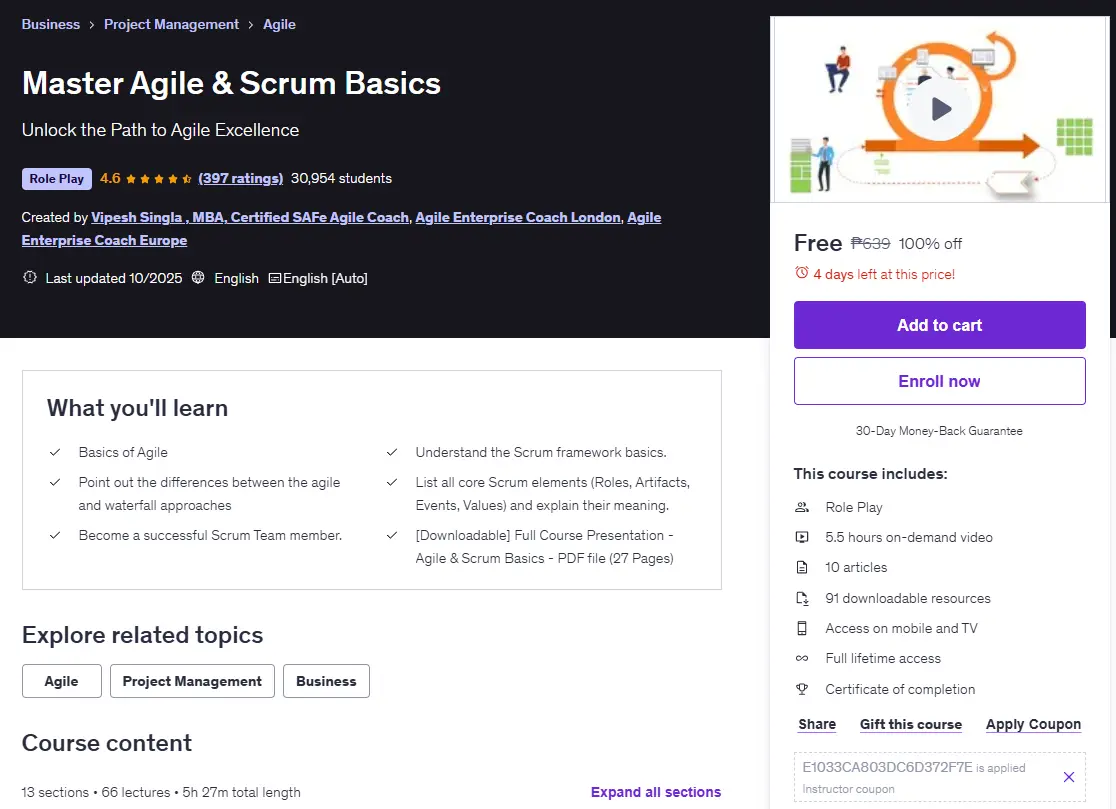
Task: Play the course preview video
Action: tap(941, 109)
